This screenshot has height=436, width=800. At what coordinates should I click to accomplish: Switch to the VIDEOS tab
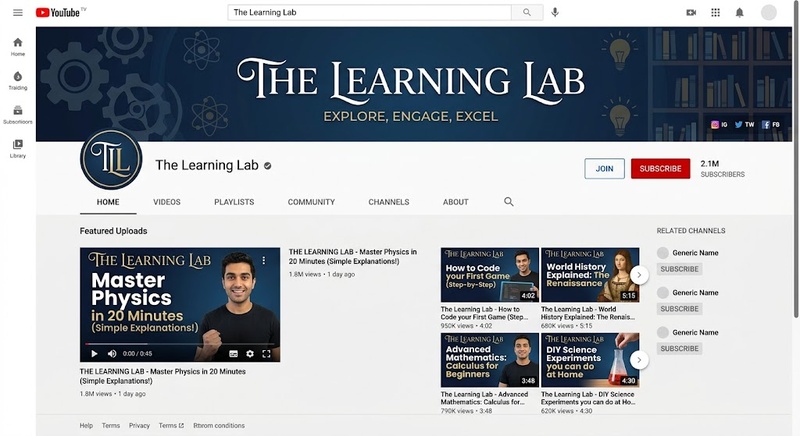pyautogui.click(x=167, y=202)
